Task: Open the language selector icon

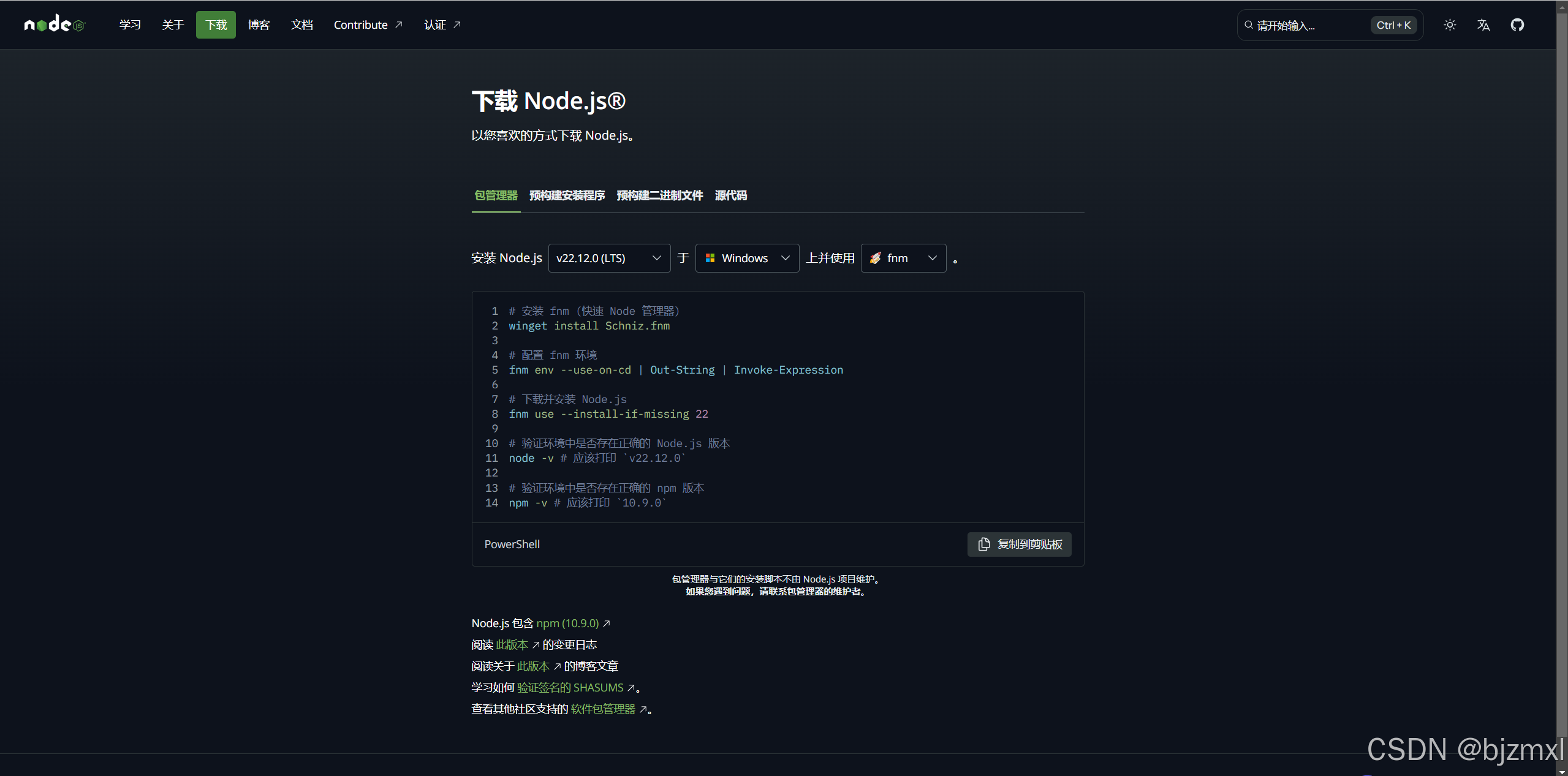Action: click(x=1483, y=24)
